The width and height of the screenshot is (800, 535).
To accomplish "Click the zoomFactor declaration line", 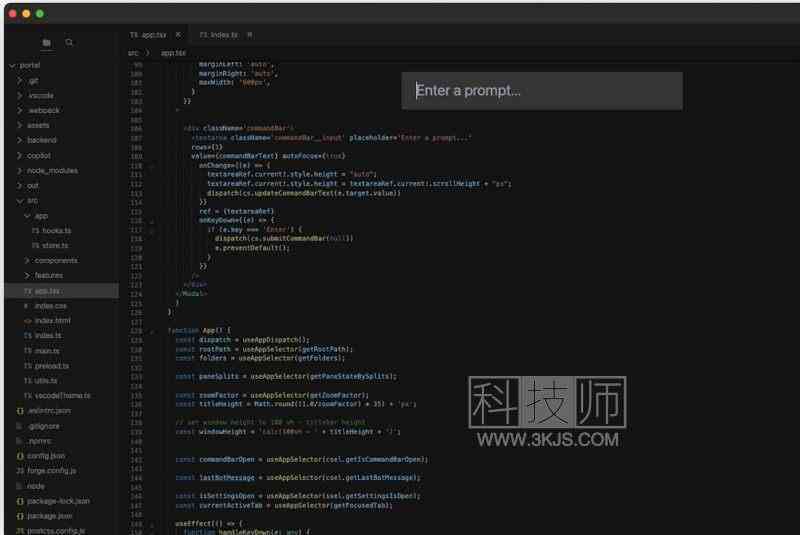I will coord(272,395).
